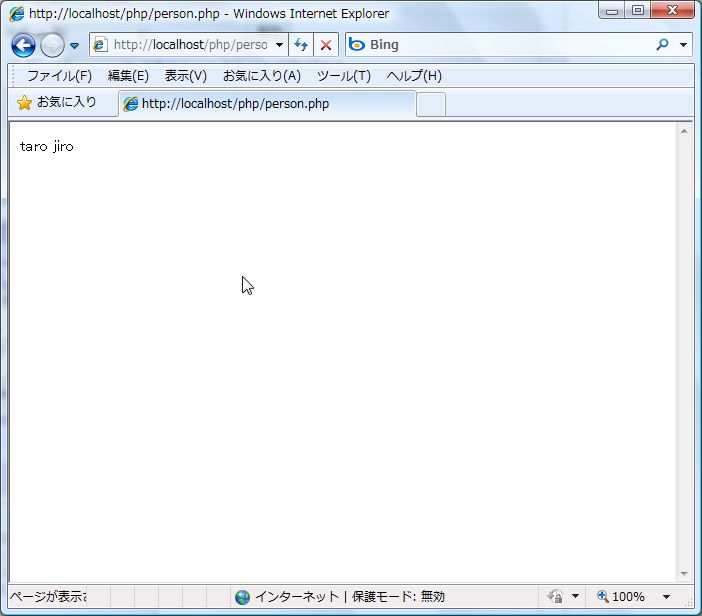
Task: Expand the address bar history dropdown
Action: tap(279, 45)
